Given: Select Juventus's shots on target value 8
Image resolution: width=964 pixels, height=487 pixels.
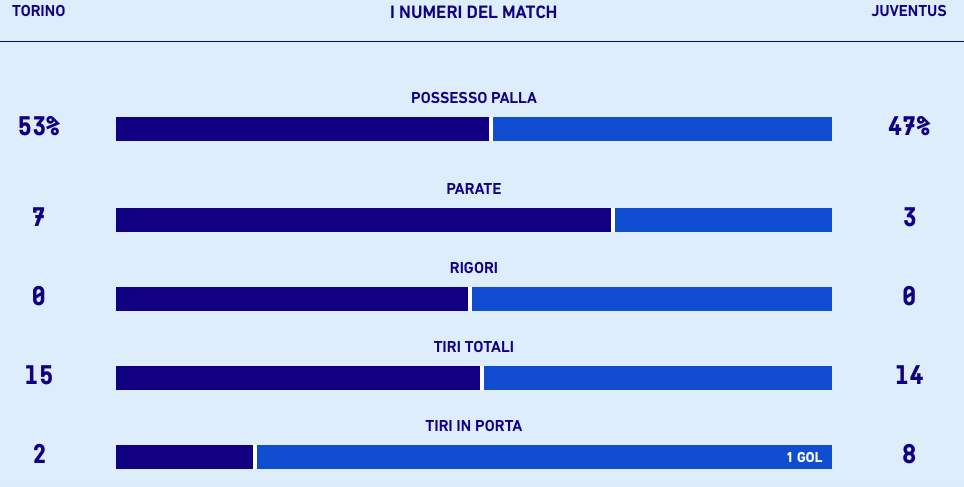Looking at the screenshot, I should tap(909, 454).
